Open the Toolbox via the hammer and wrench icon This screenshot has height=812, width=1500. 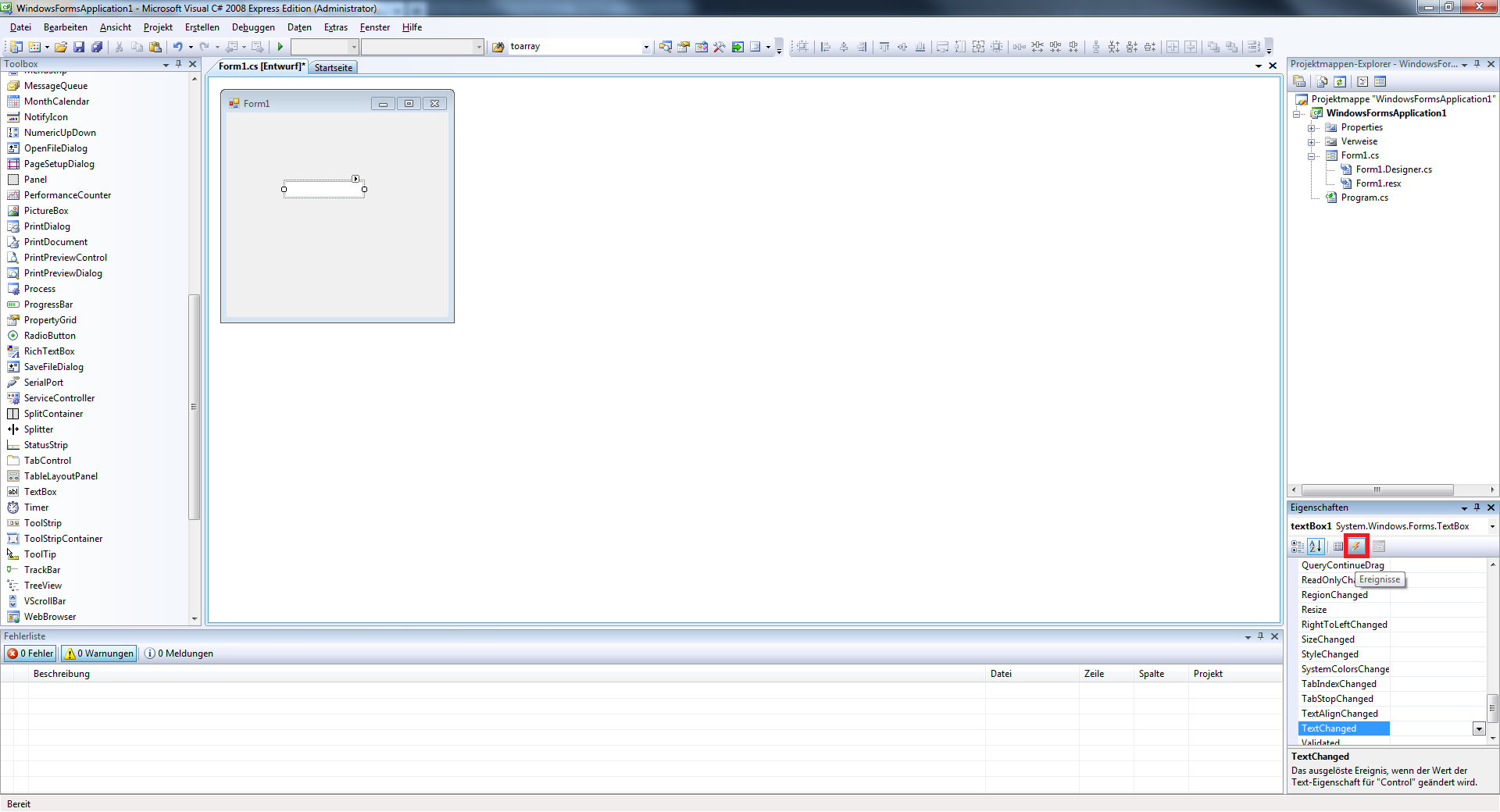tap(720, 47)
